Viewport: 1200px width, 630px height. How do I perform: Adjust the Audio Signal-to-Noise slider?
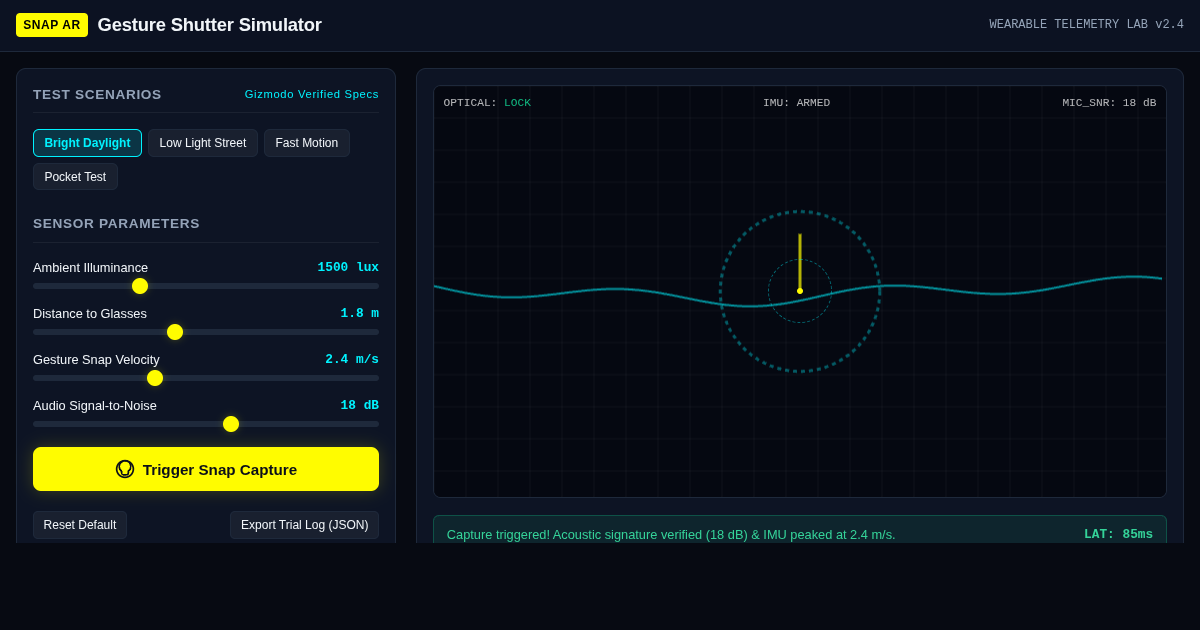[x=206, y=424]
